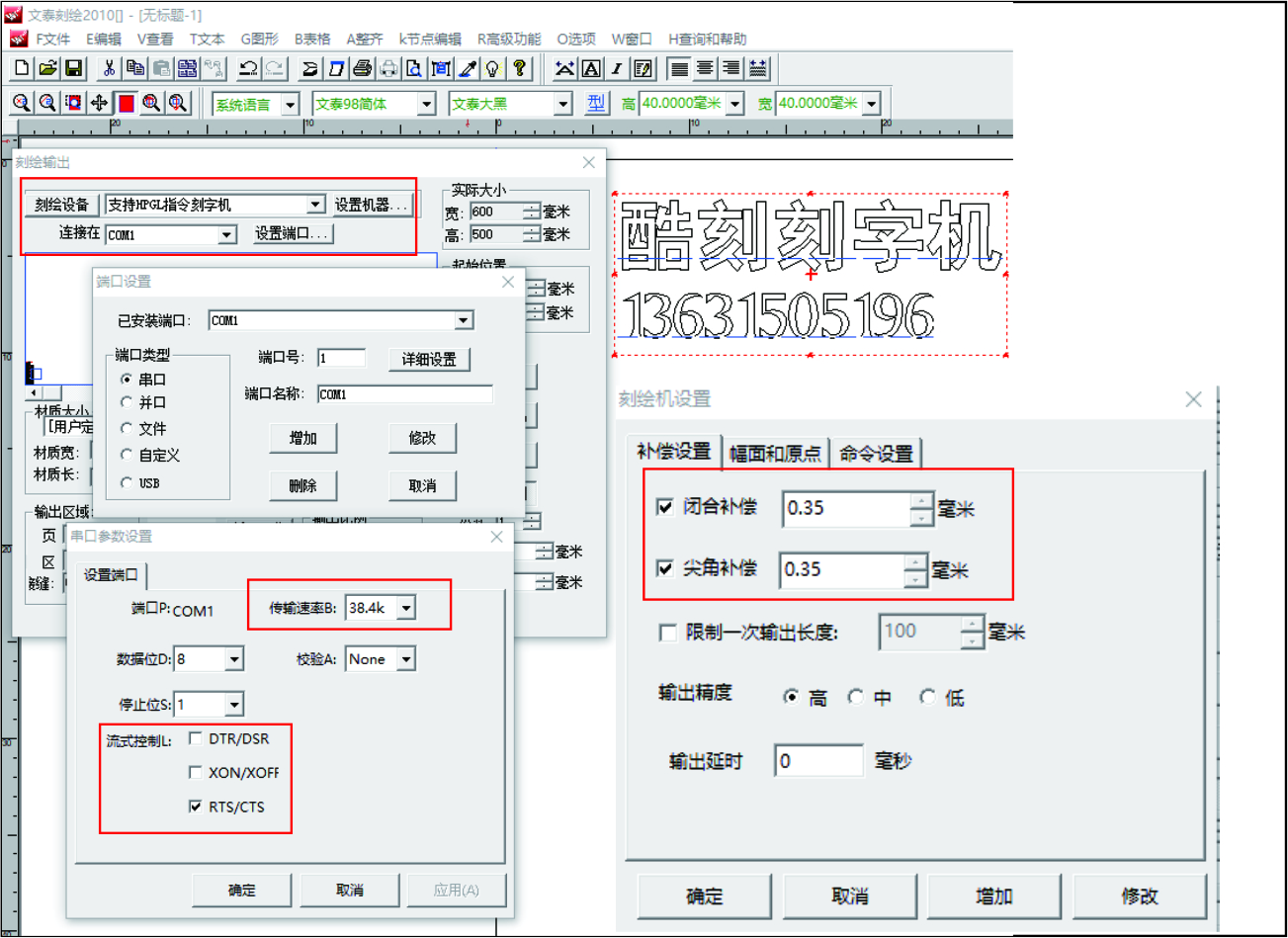Copy selection using toolbar copy icon

pos(135,68)
